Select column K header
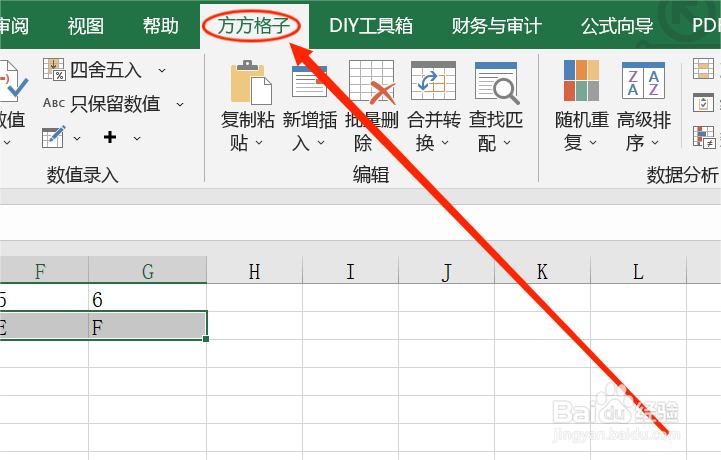721x460 pixels. [x=543, y=270]
